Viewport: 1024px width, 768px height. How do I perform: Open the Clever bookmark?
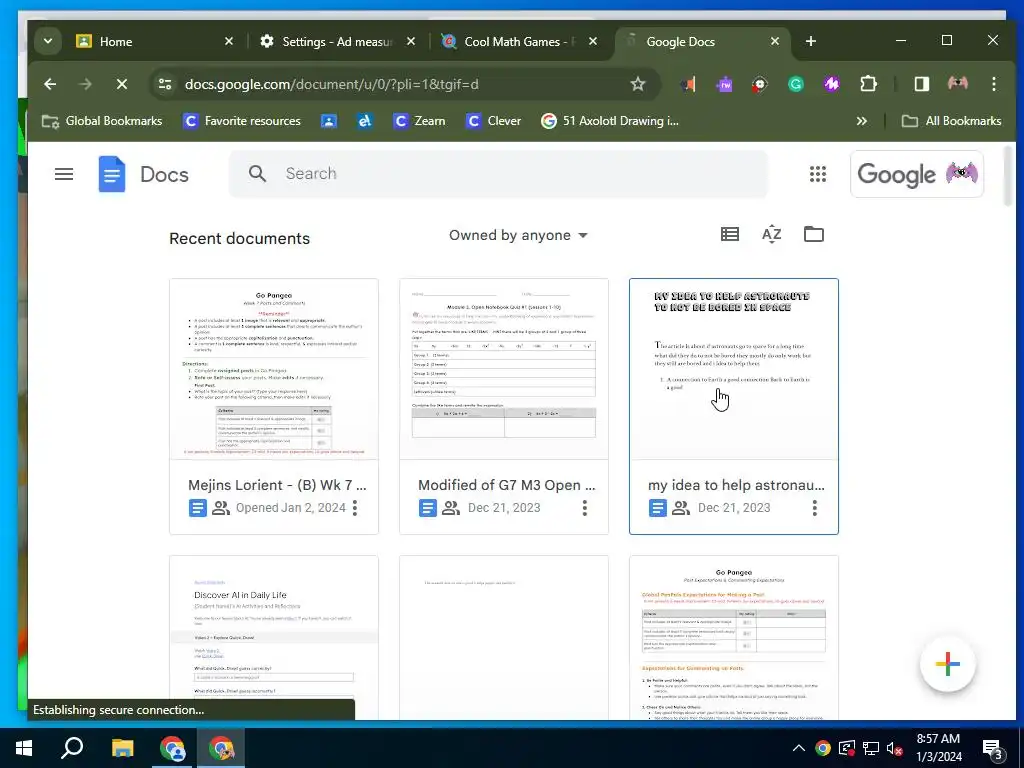click(x=493, y=121)
